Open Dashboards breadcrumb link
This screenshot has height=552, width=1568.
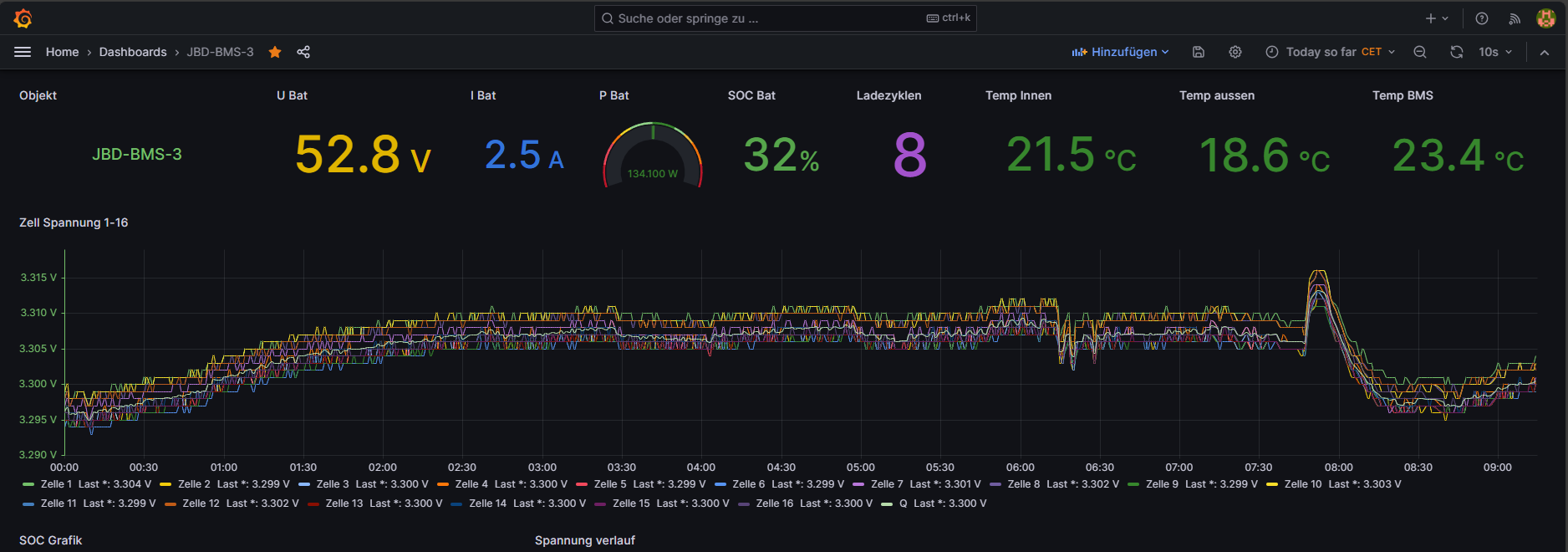(133, 52)
